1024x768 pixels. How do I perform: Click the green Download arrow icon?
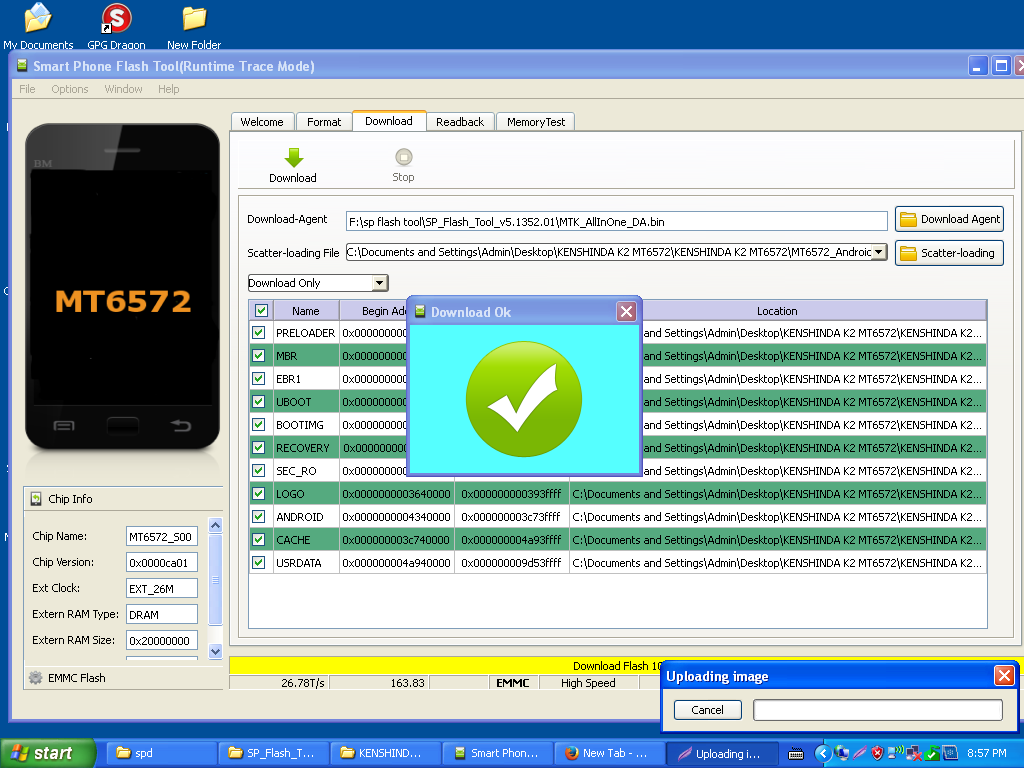pyautogui.click(x=293, y=158)
